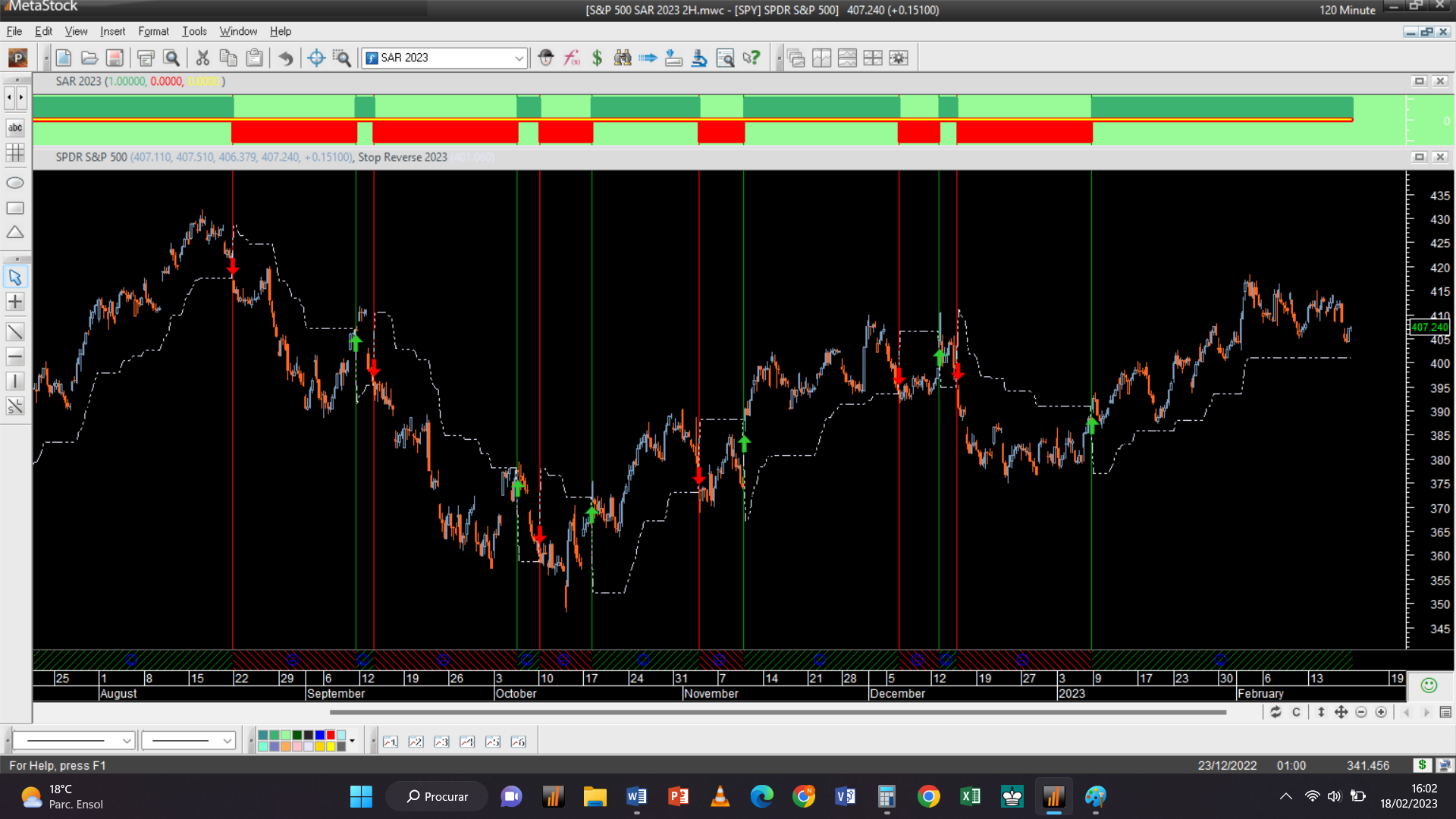Select the ellipse drawing tool
This screenshot has width=1456, height=819.
[15, 183]
